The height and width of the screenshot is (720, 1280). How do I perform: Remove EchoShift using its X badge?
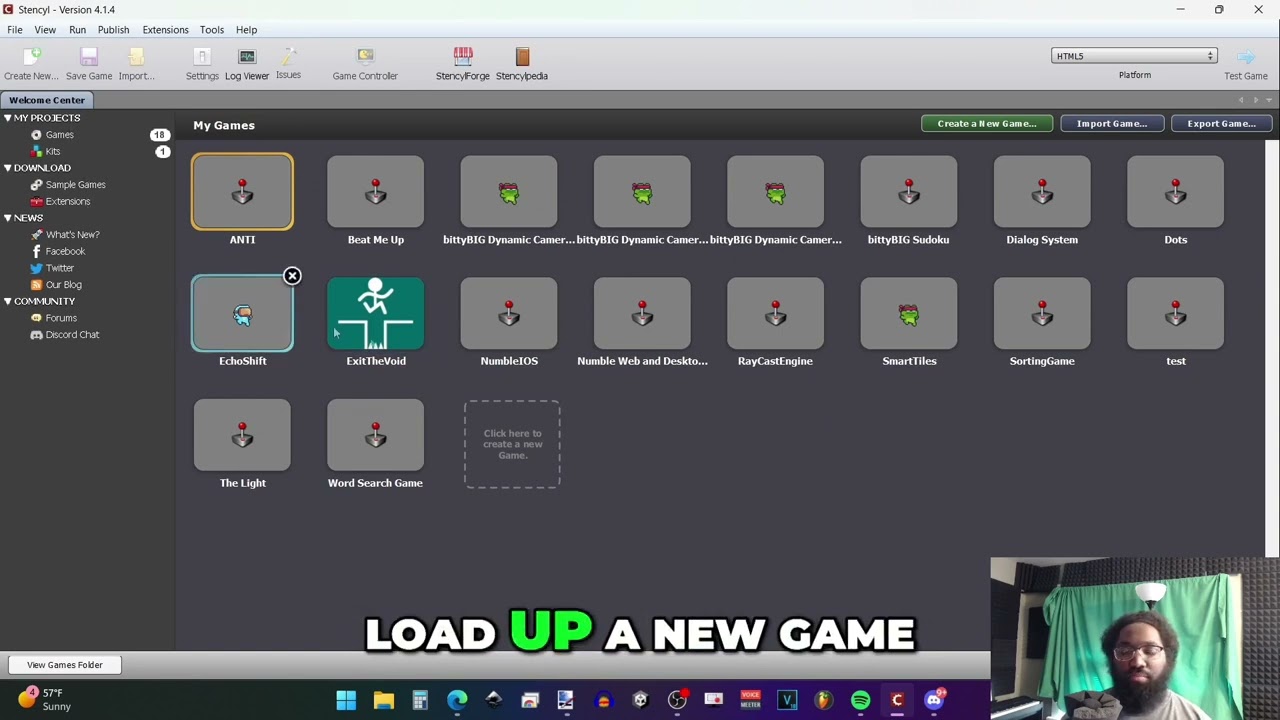tap(292, 276)
